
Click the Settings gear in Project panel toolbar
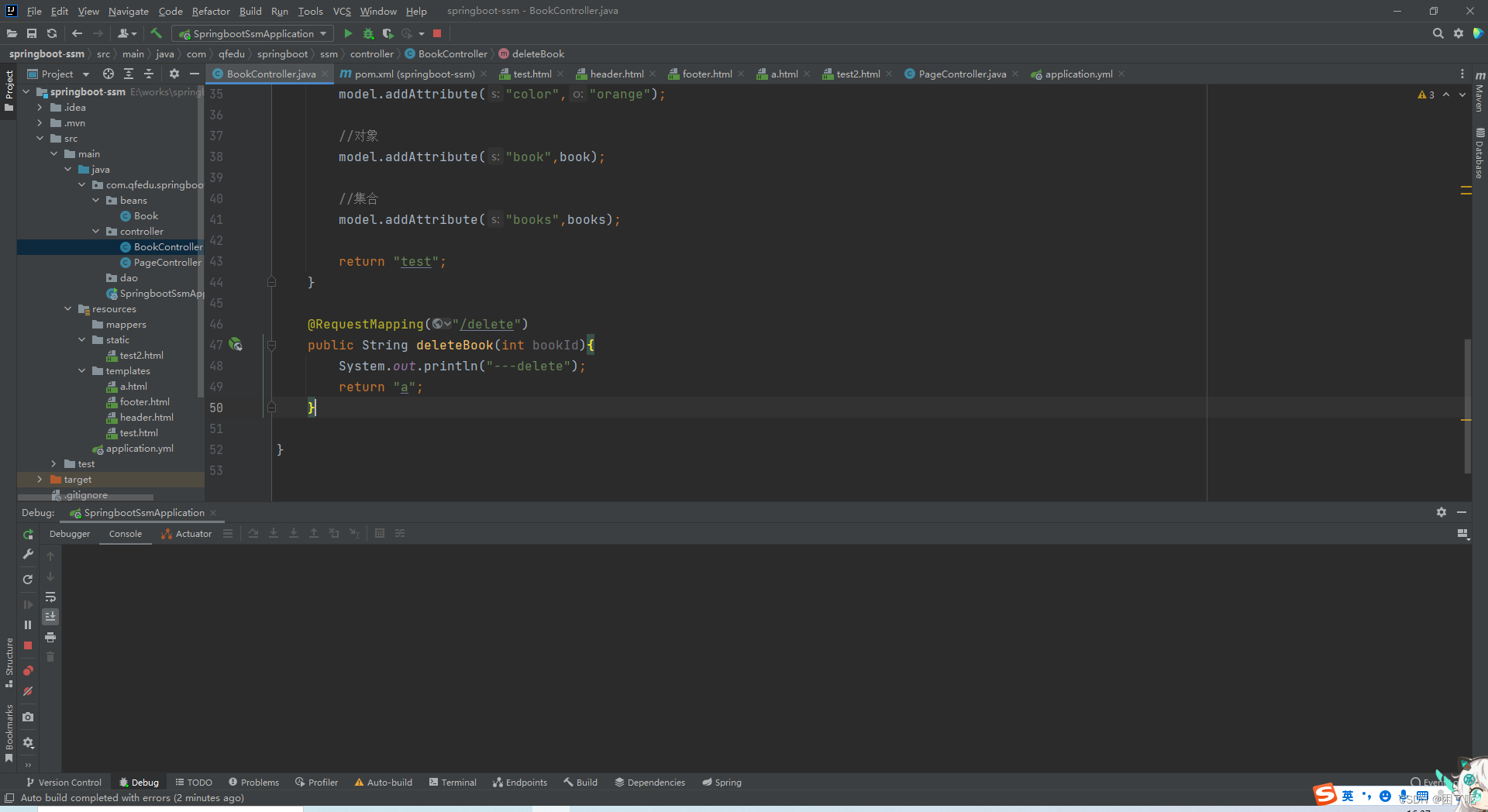coord(174,74)
